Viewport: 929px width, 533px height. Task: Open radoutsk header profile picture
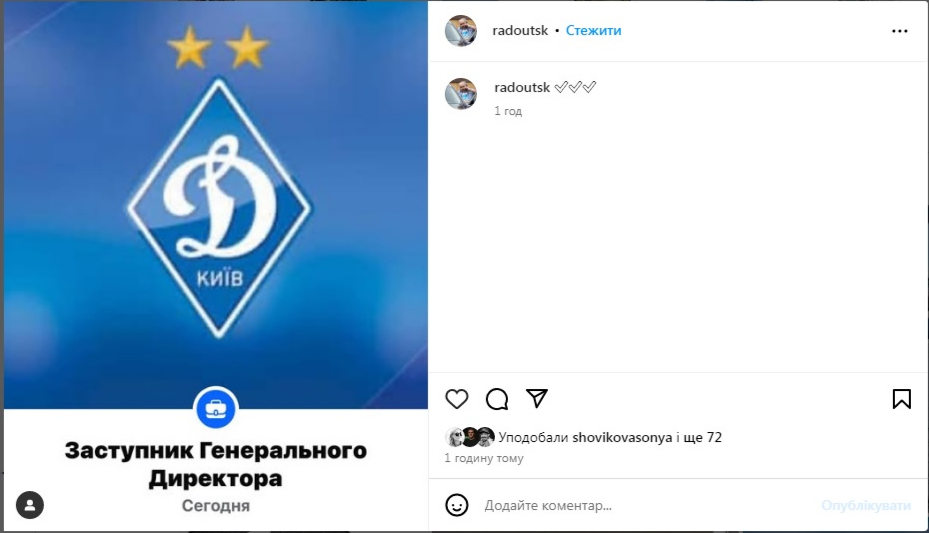coord(461,31)
